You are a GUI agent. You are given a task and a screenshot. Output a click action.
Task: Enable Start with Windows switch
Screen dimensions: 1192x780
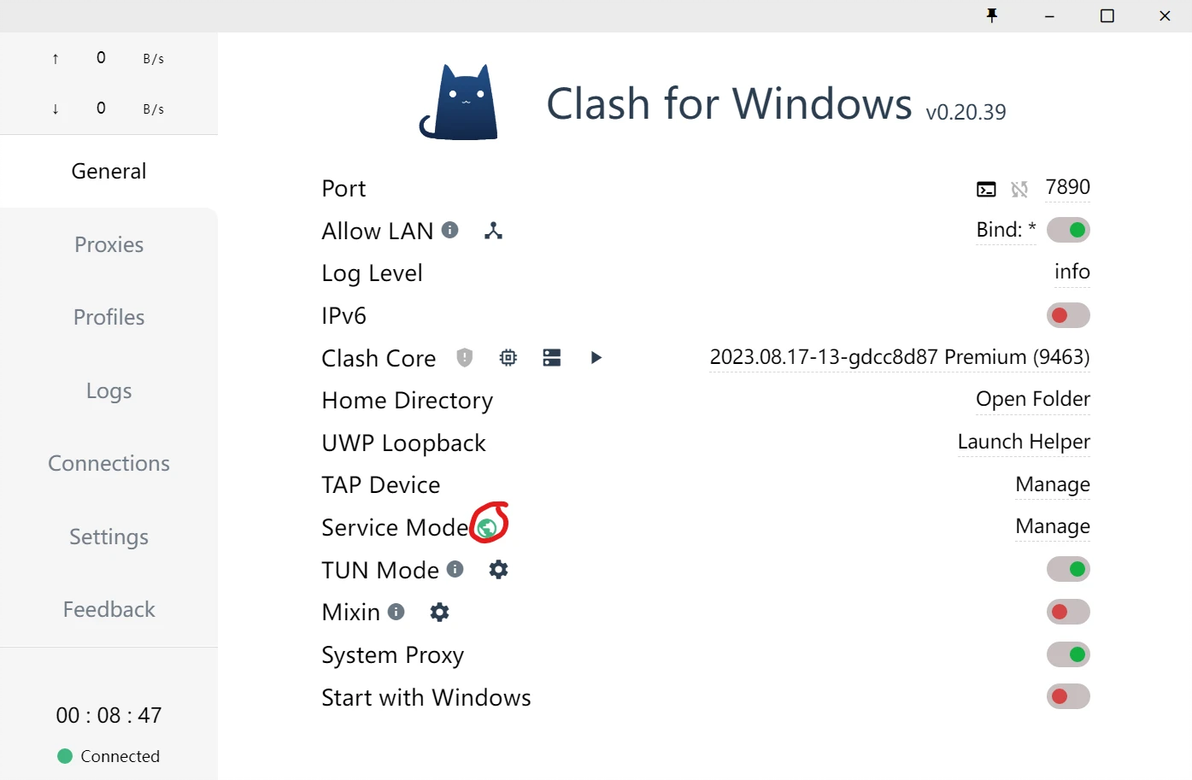pyautogui.click(x=1068, y=697)
